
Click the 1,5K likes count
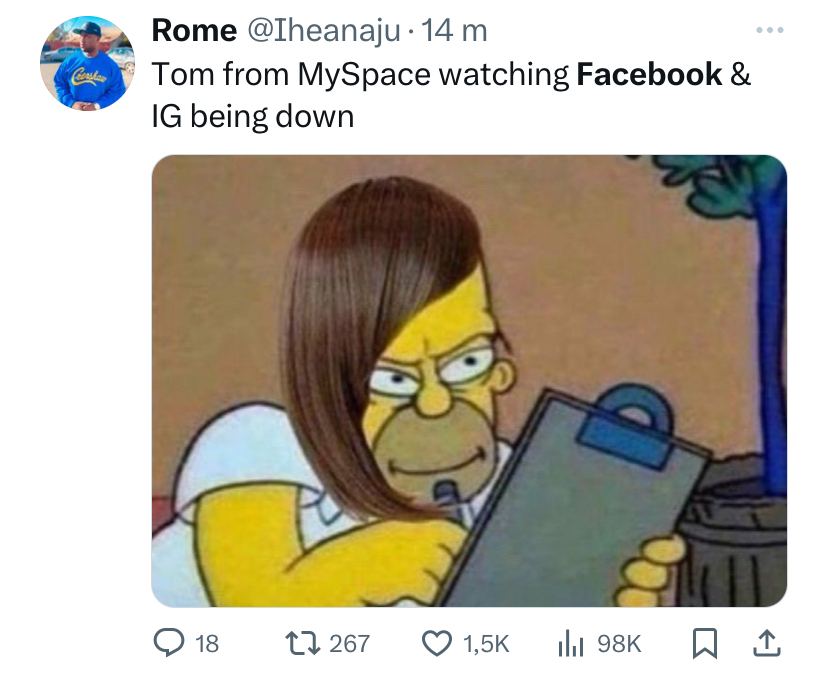click(485, 643)
